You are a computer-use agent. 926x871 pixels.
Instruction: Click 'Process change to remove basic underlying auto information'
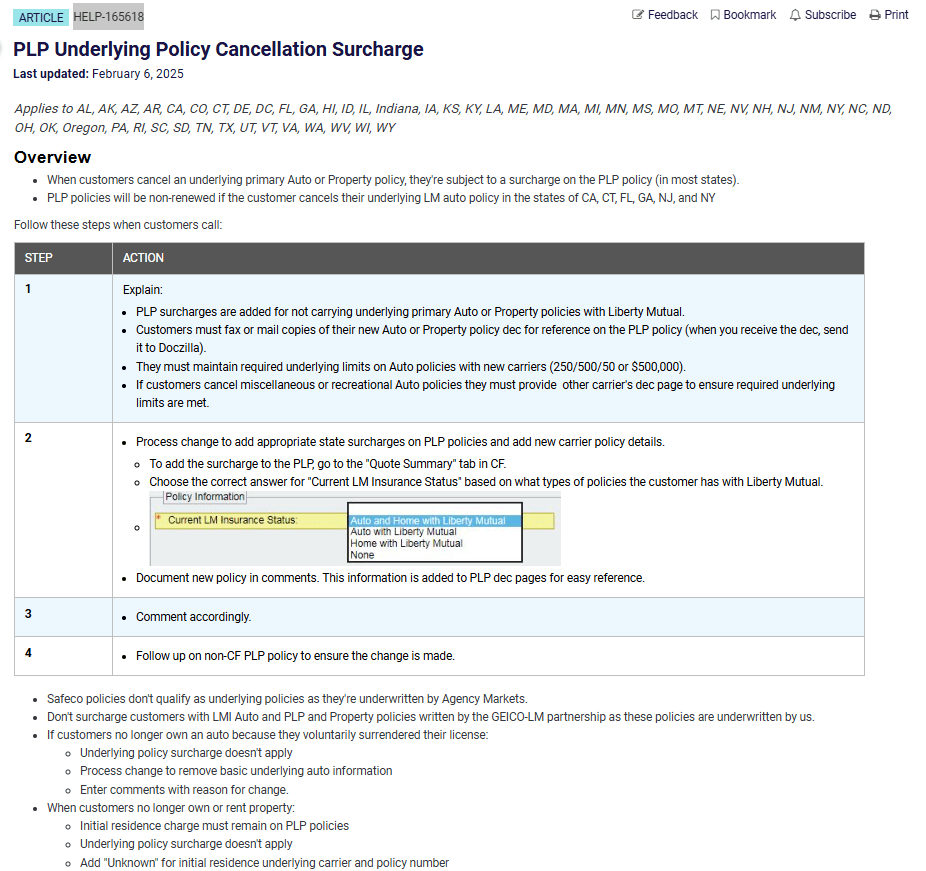(x=236, y=771)
